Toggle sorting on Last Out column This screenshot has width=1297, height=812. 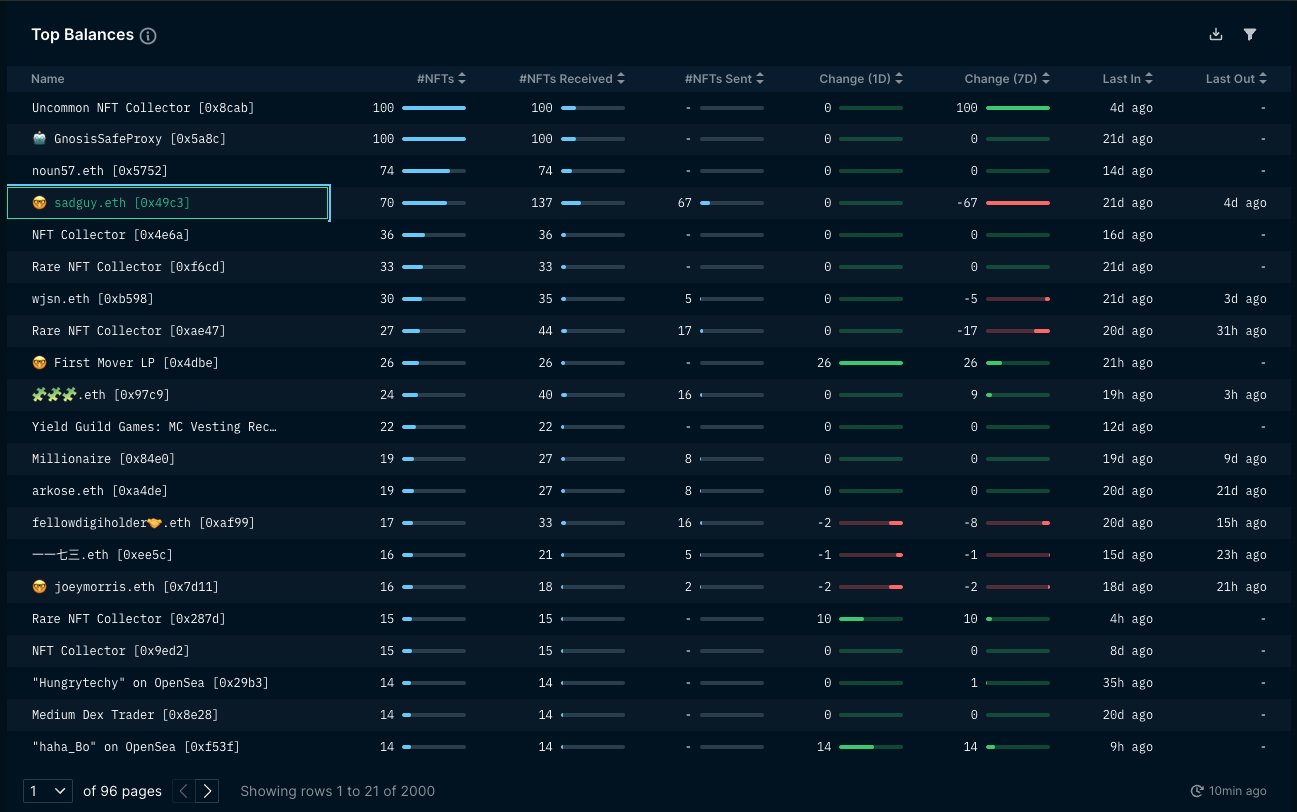pos(1261,78)
